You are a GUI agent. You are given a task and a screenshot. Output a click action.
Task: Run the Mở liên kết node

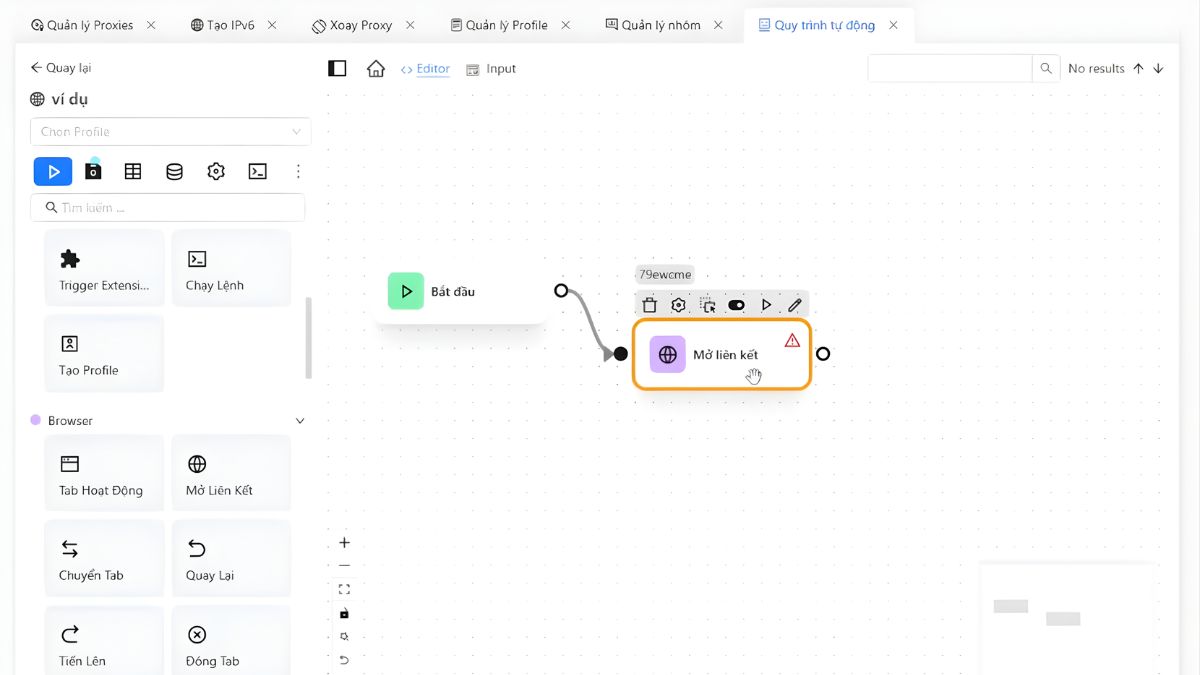[x=766, y=305]
